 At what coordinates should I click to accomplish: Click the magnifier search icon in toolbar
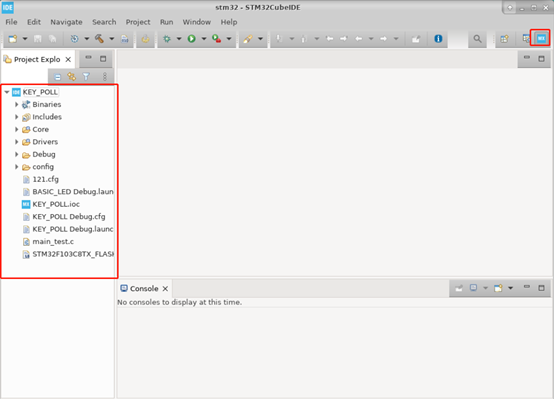477,39
